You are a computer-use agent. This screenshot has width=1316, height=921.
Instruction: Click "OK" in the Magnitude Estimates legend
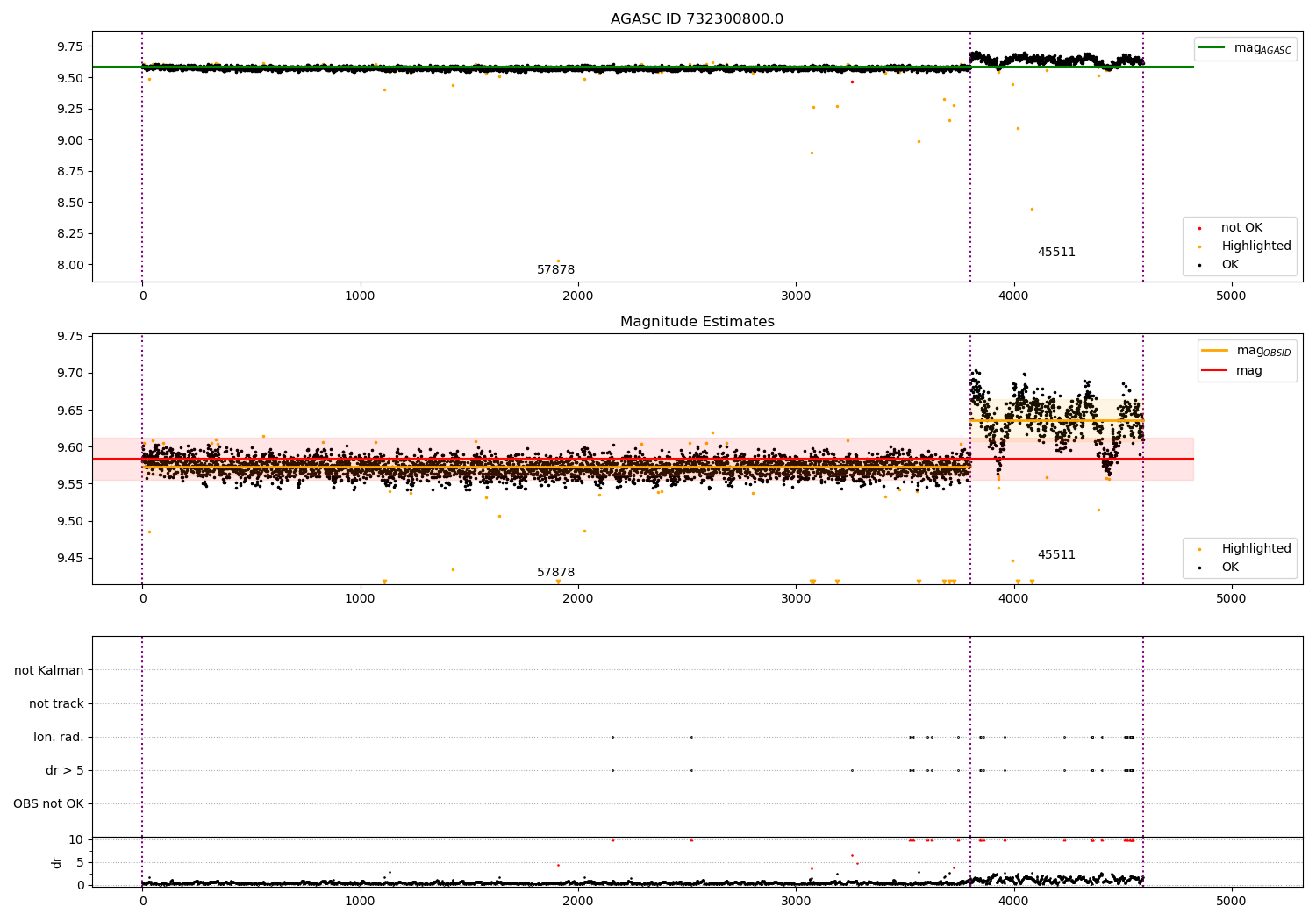tap(1230, 568)
